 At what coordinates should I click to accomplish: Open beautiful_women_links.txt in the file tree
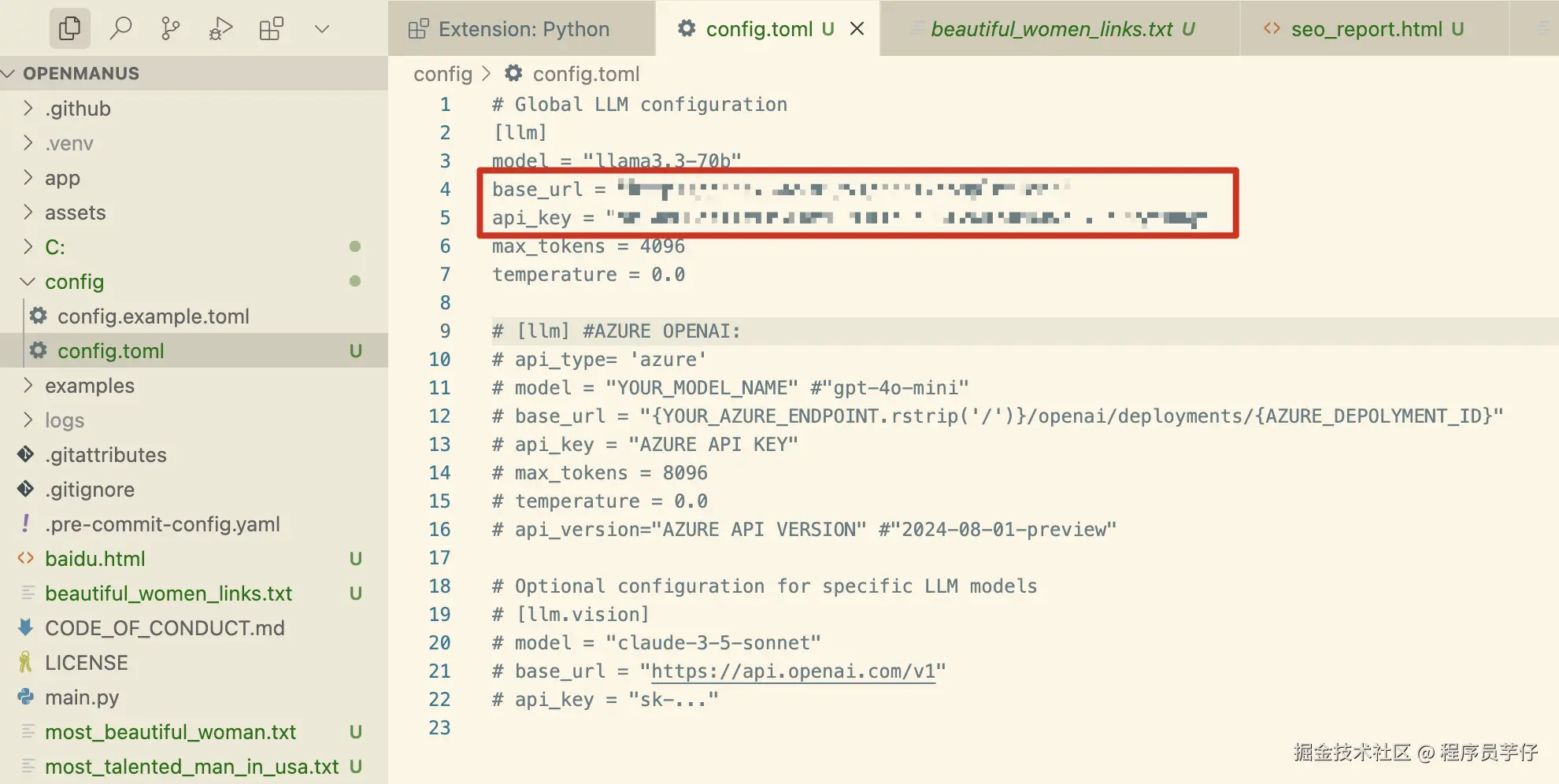coord(194,594)
